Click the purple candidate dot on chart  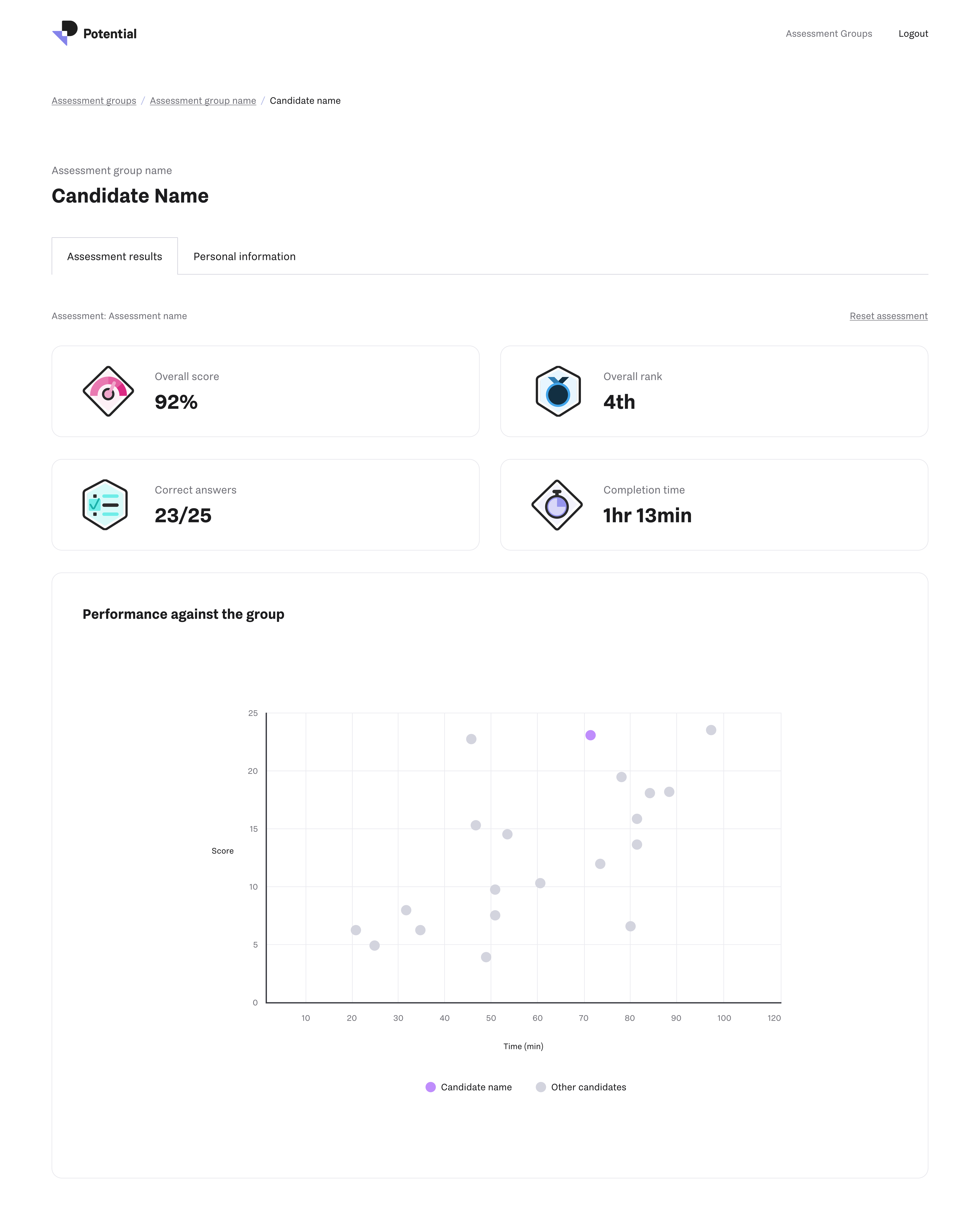click(590, 735)
